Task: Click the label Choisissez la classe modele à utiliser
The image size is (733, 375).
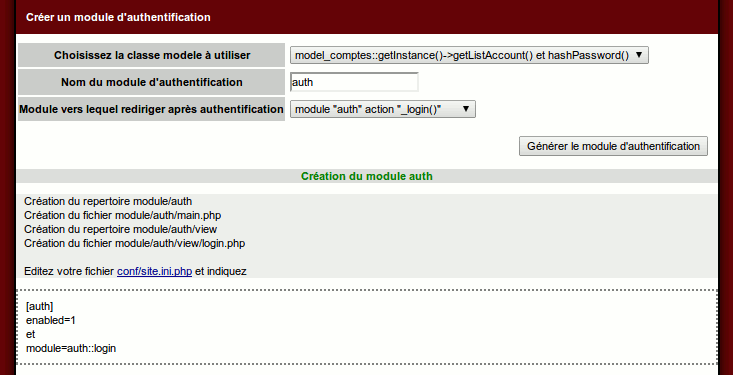Action: [152, 55]
